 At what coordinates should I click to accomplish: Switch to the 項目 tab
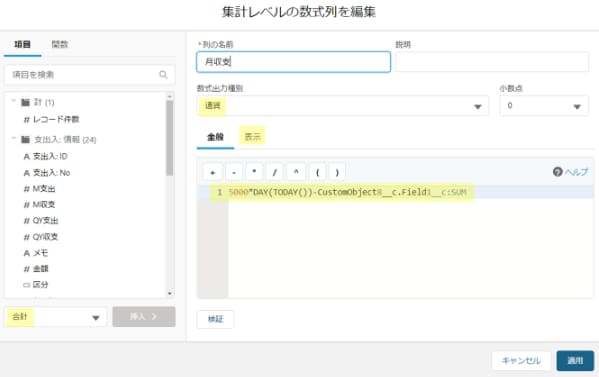(x=22, y=44)
